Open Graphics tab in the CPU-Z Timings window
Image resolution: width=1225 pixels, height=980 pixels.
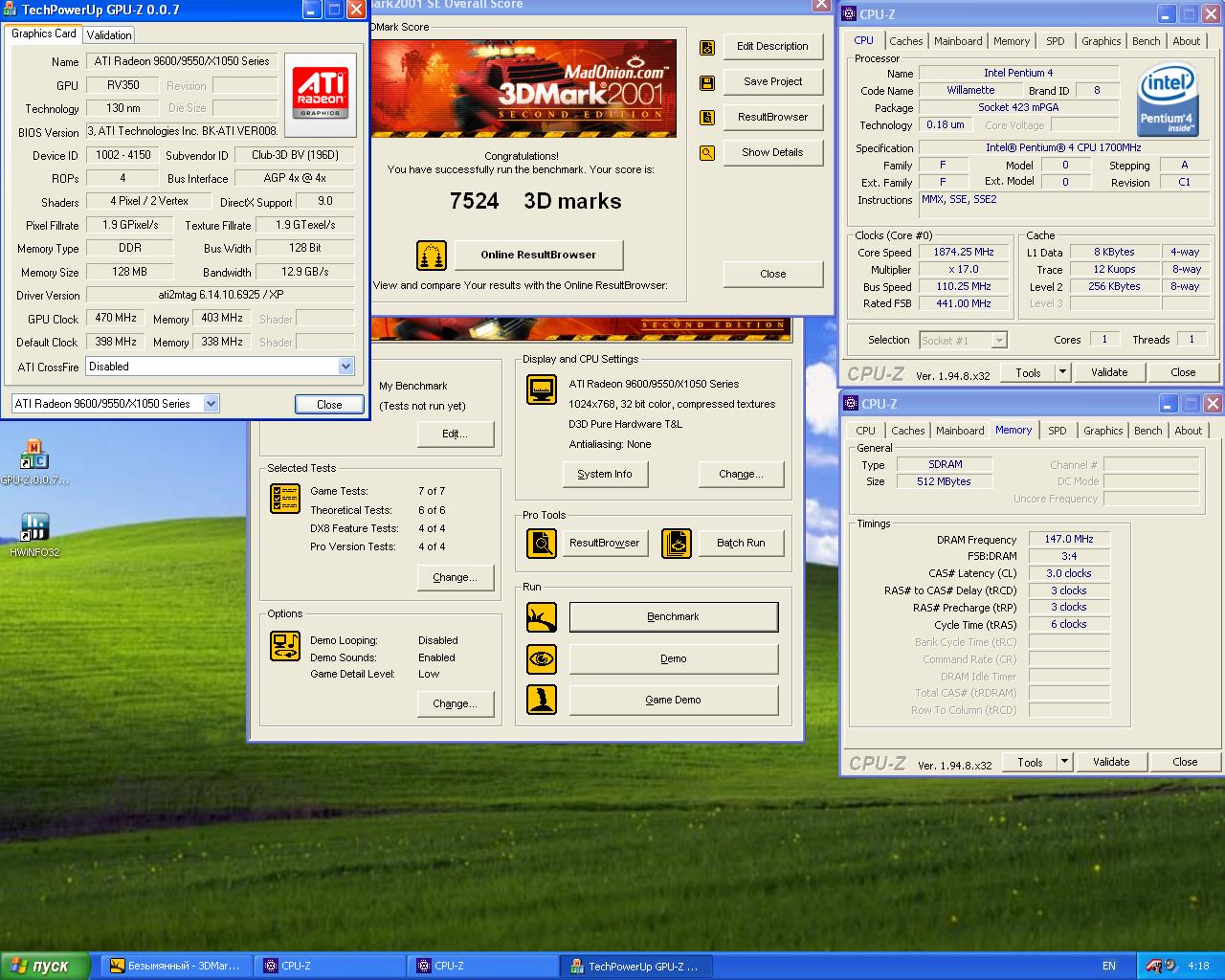(1103, 431)
